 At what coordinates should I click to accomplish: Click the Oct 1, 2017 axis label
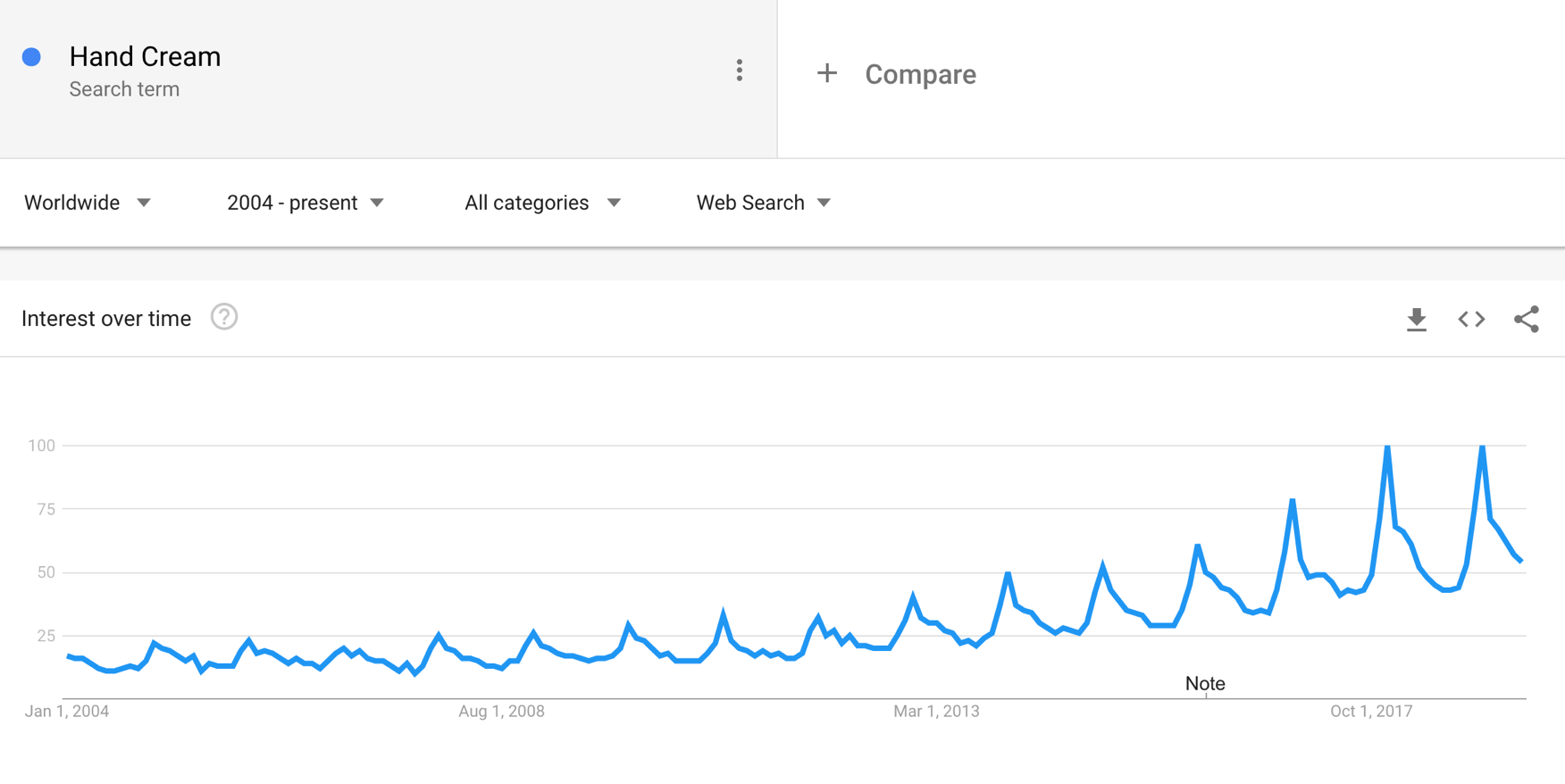1371,712
